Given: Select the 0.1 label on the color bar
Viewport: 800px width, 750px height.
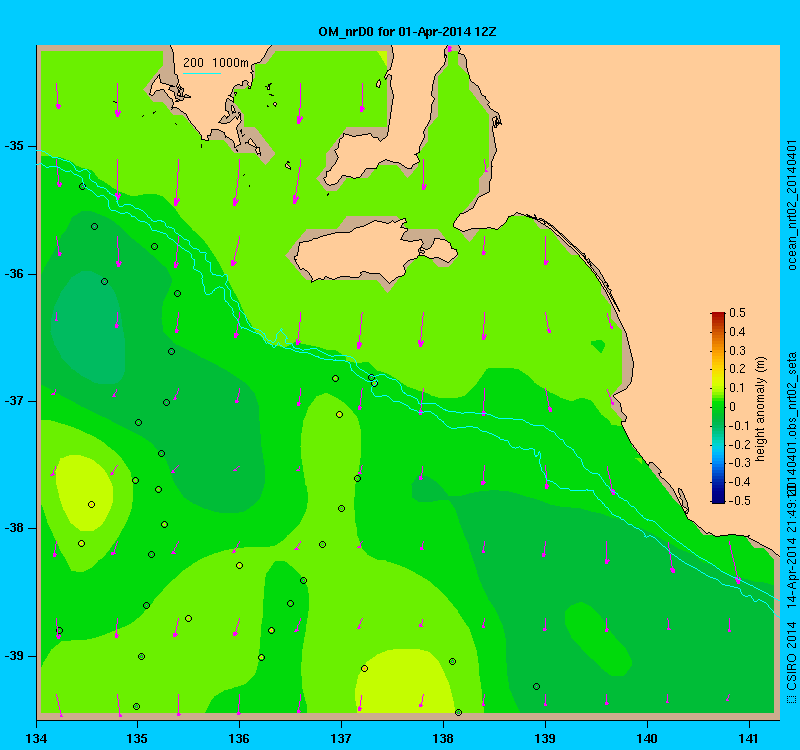Looking at the screenshot, I should click(x=737, y=388).
